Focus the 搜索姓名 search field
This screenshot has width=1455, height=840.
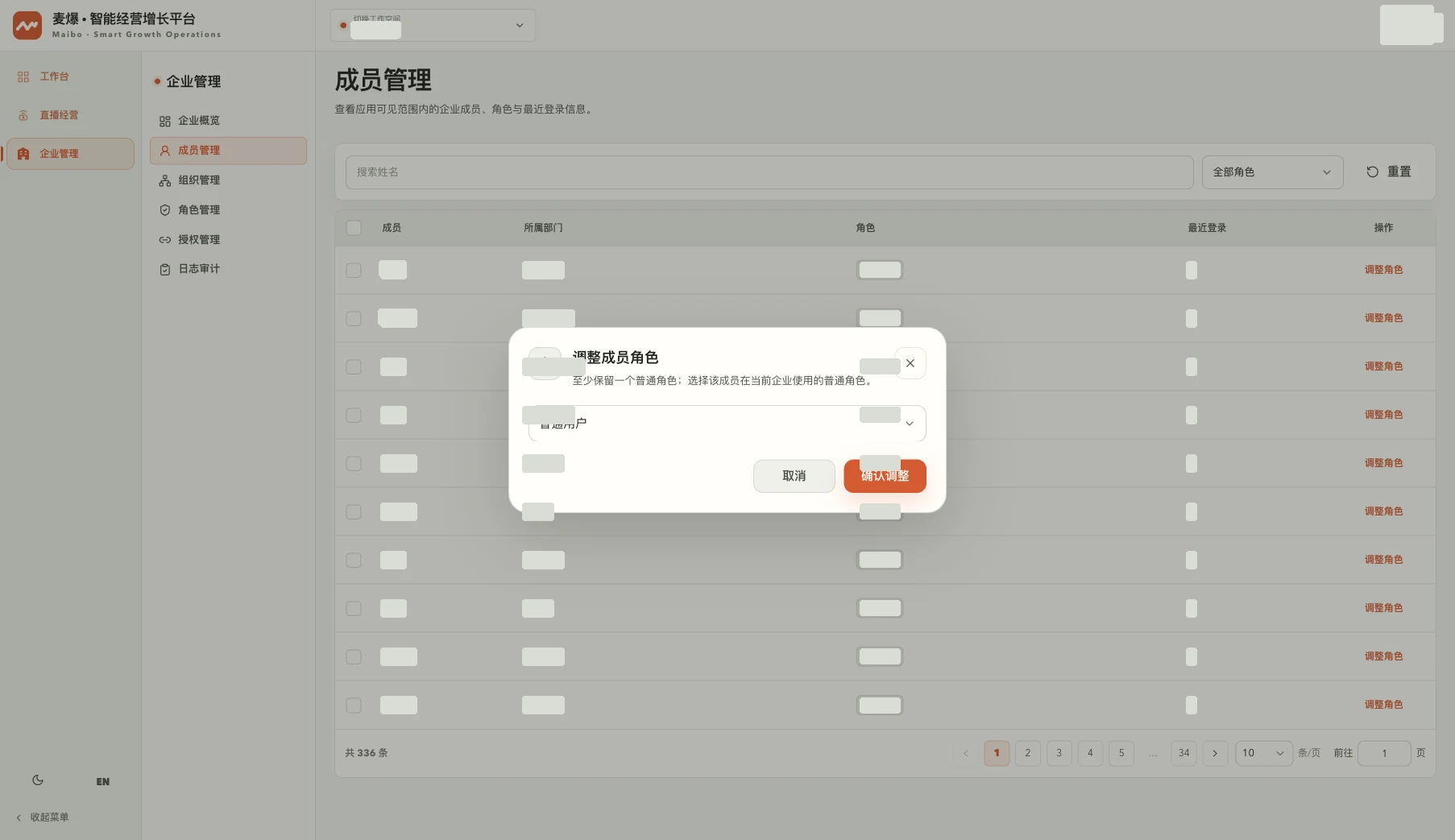(769, 172)
